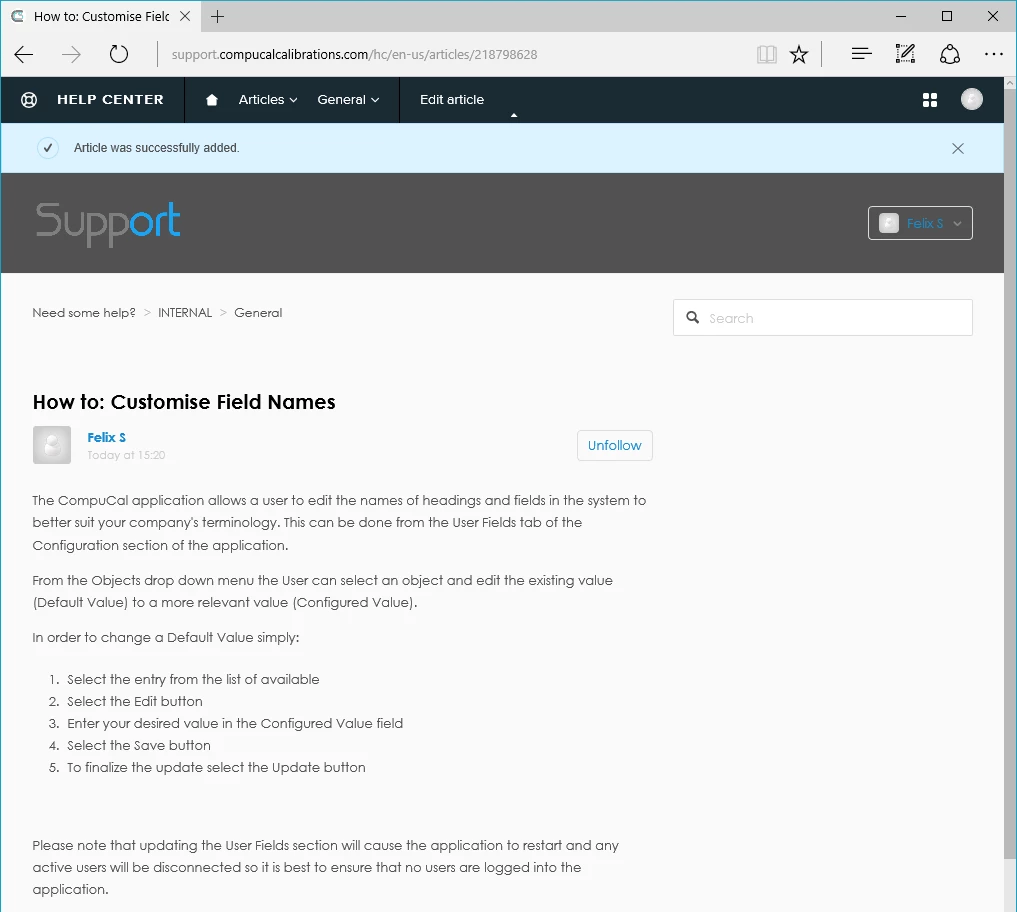Open the Hub lines icon
The height and width of the screenshot is (912, 1017).
tap(861, 54)
